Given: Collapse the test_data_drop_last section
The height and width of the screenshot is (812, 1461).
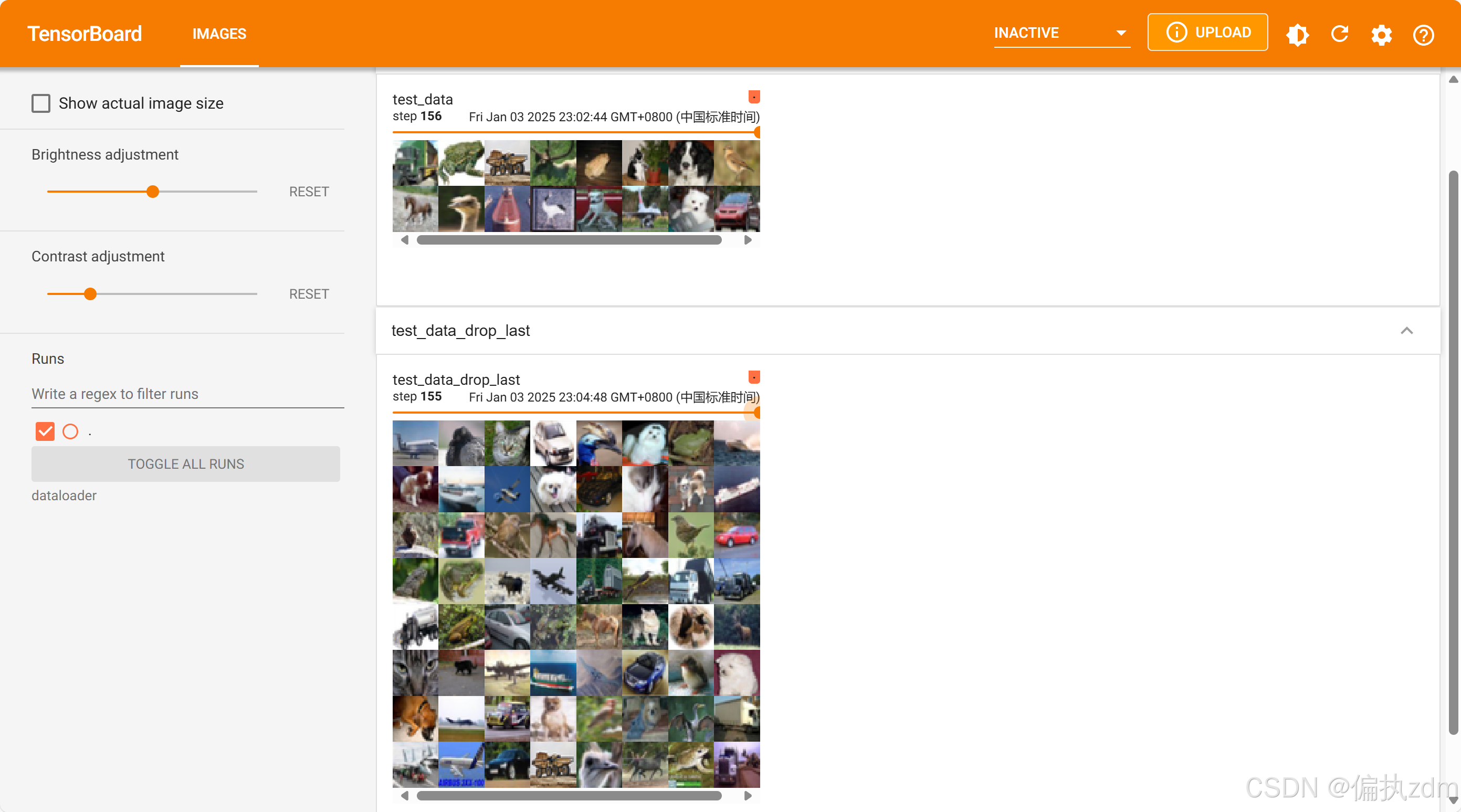Looking at the screenshot, I should tap(1406, 331).
